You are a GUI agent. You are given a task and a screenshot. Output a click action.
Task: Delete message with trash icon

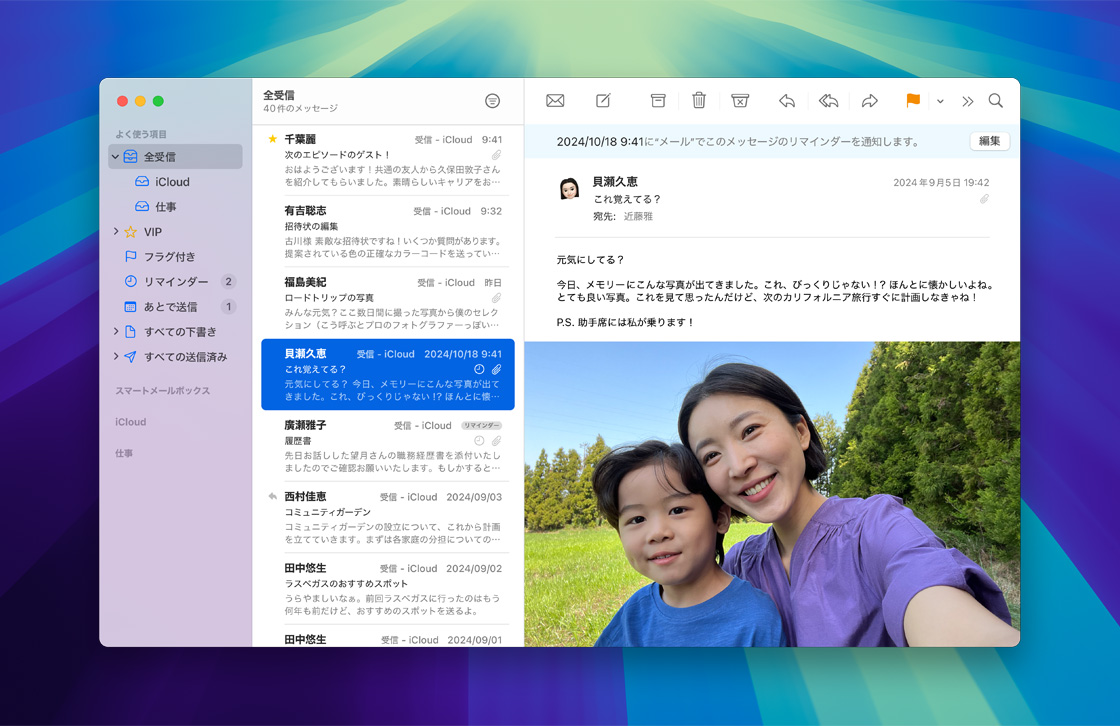pos(699,101)
